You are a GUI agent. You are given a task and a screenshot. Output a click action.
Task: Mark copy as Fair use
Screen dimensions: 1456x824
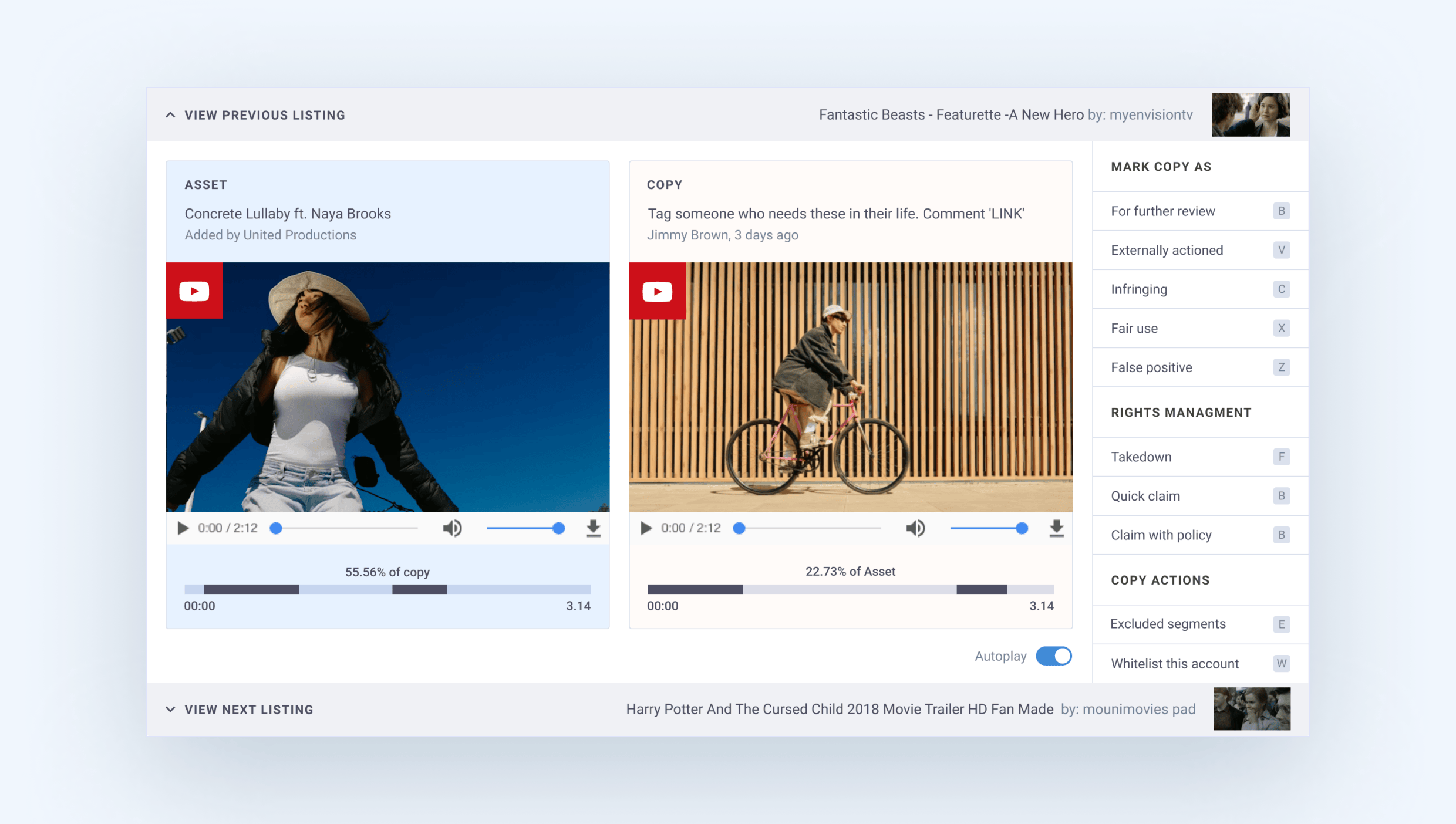pos(1200,328)
